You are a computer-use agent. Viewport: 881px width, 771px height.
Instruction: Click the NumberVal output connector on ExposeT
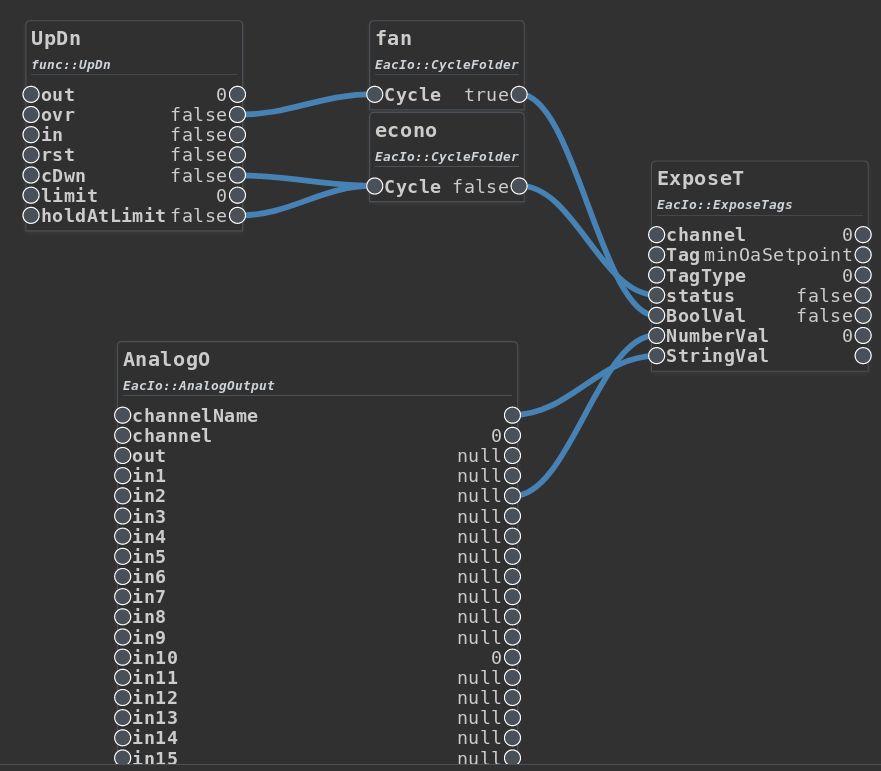(x=862, y=335)
